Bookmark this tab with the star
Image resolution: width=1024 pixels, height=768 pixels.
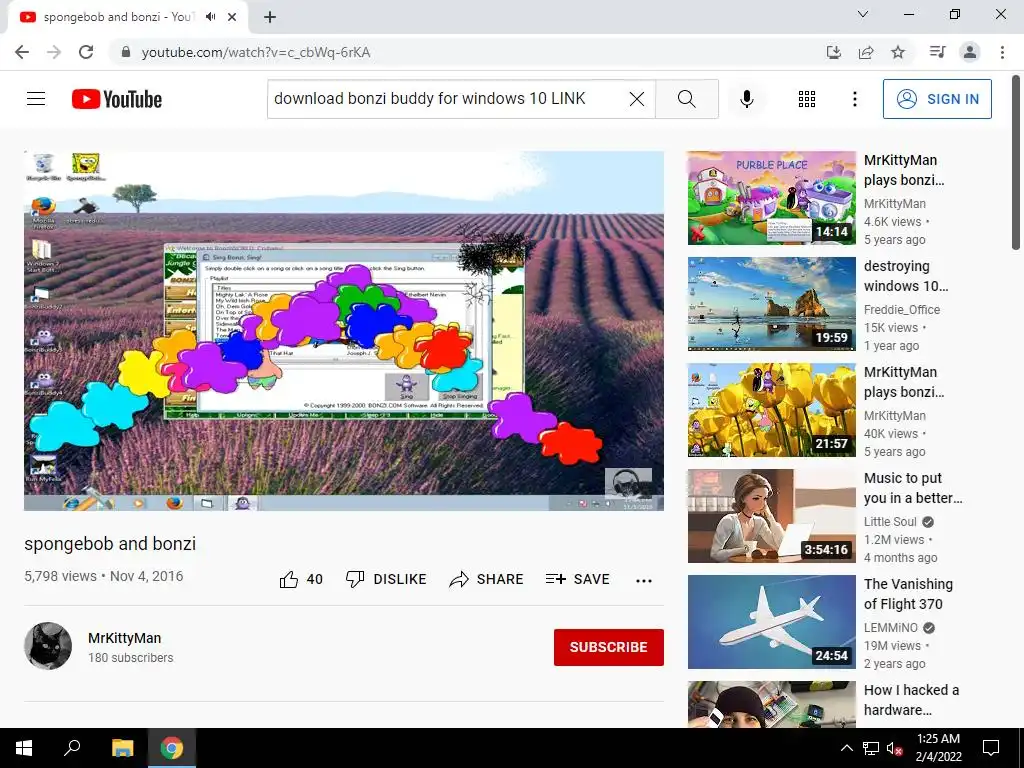898,52
